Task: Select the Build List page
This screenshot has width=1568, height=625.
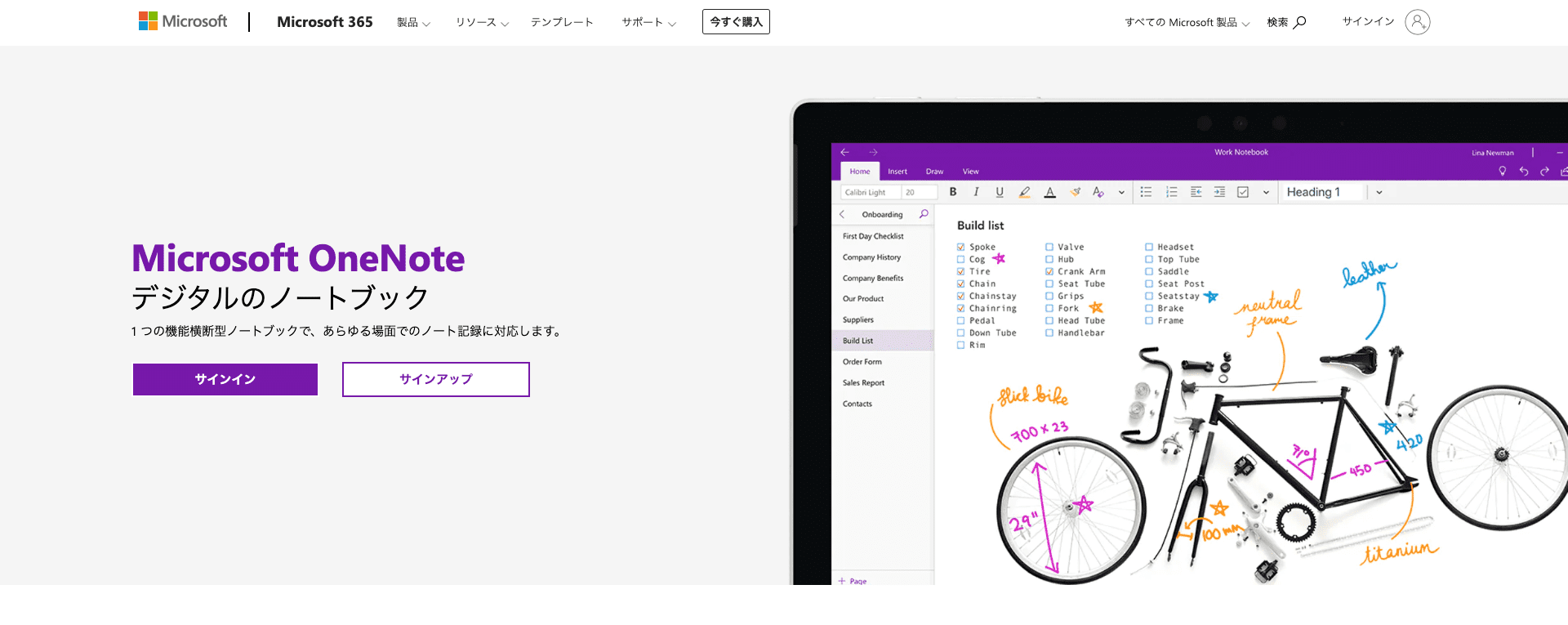Action: [883, 341]
